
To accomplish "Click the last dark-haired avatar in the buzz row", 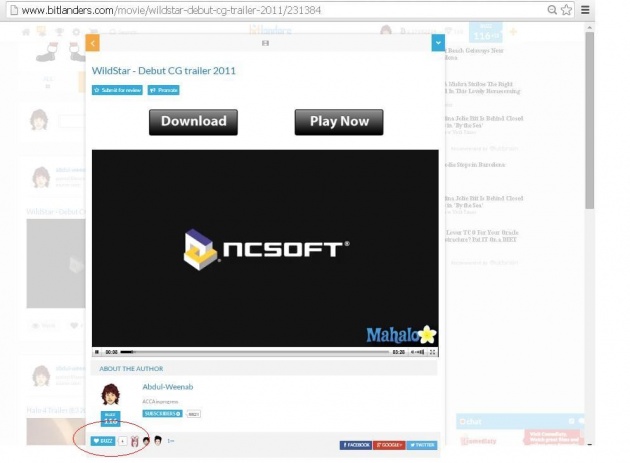I will click(x=158, y=440).
